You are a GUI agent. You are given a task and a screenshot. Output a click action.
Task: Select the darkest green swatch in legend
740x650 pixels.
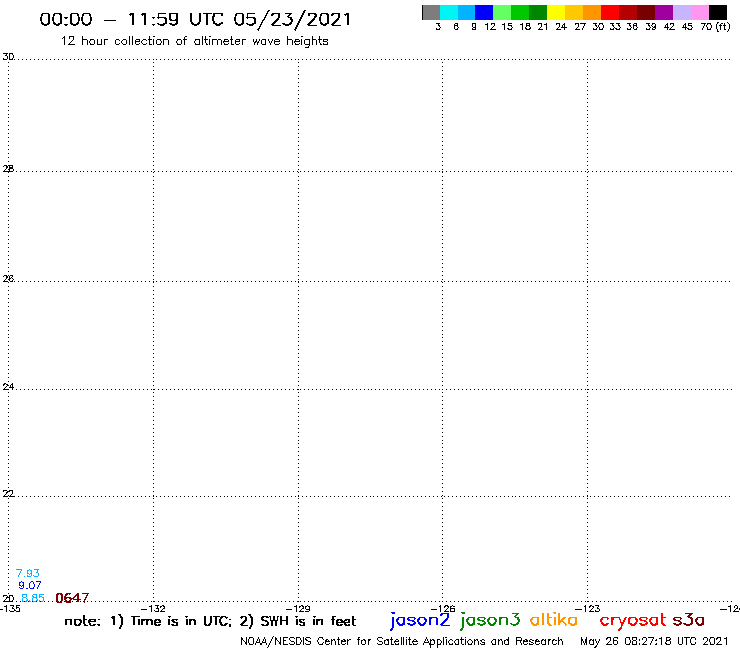[538, 12]
